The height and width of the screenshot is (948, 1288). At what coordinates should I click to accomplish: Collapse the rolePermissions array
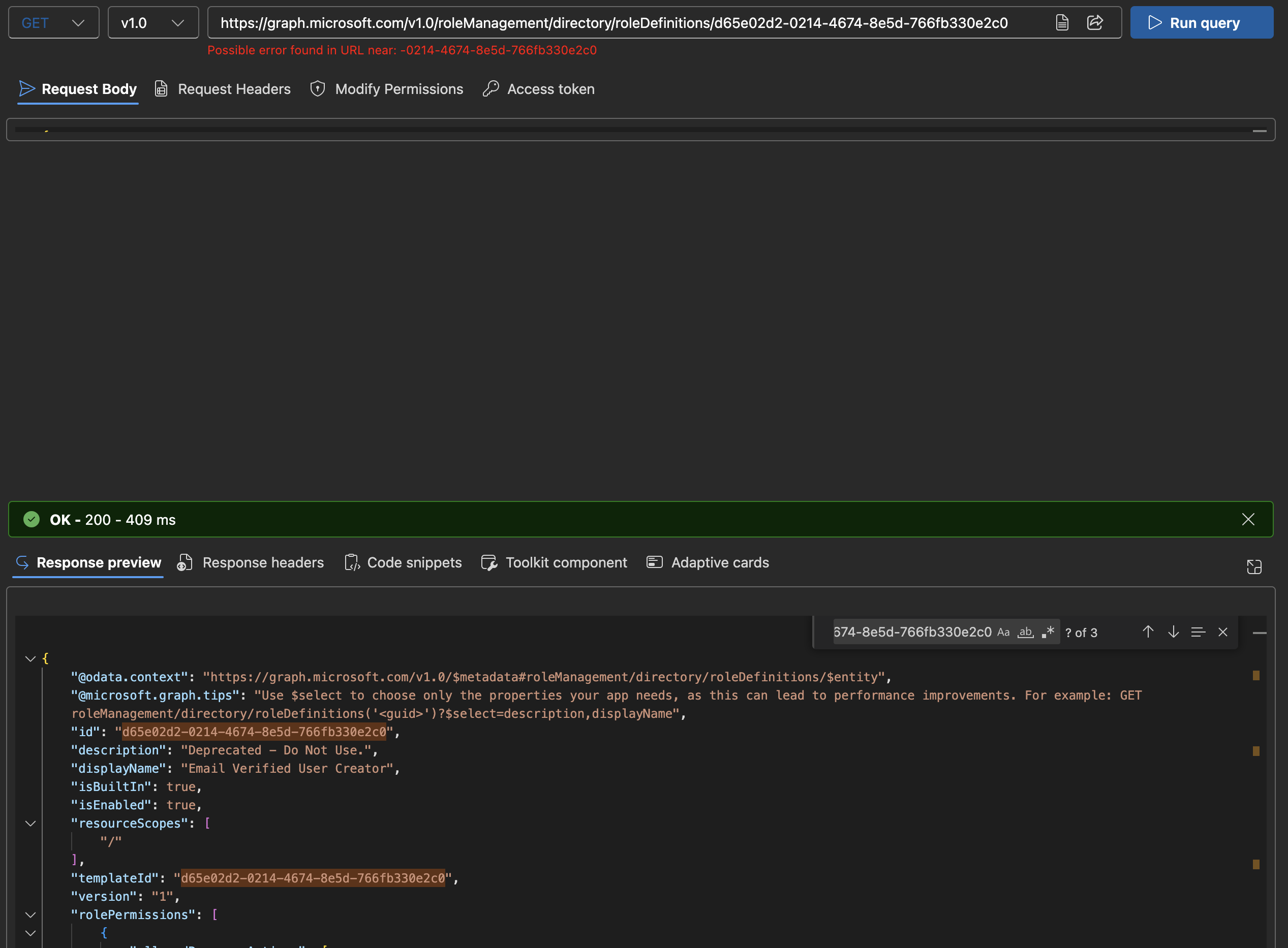30,914
